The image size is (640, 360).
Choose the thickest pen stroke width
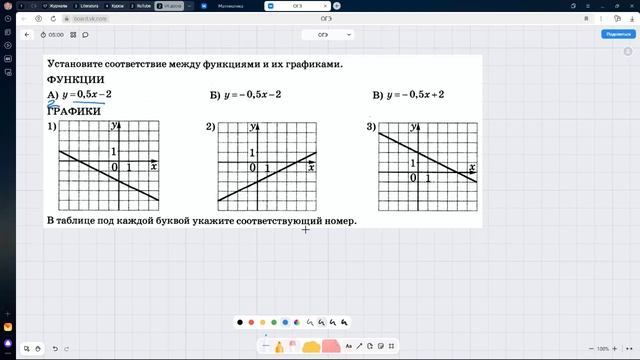pyautogui.click(x=344, y=322)
